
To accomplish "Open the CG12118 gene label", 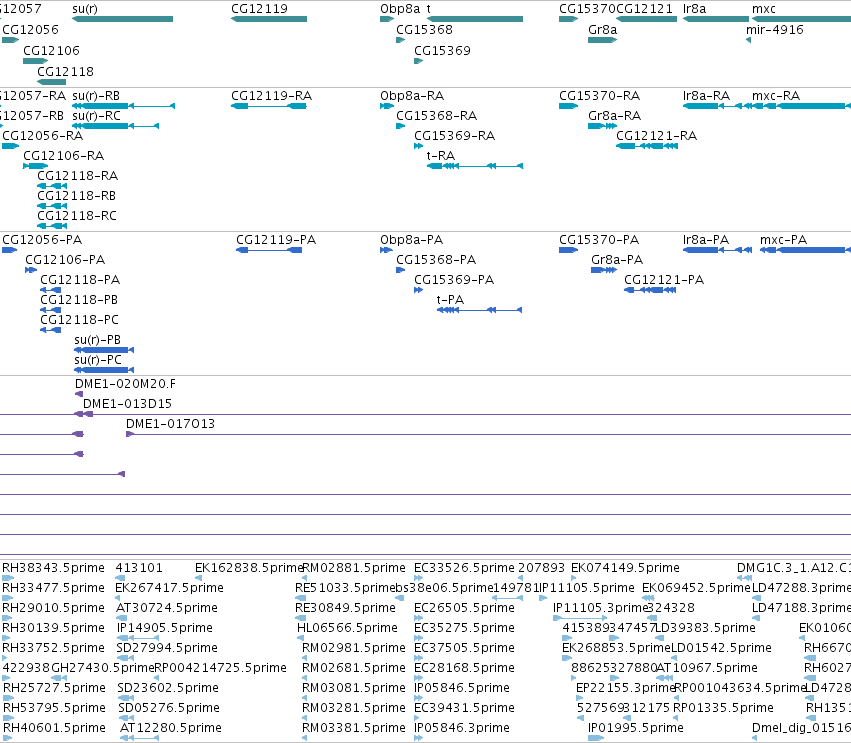I will [65, 72].
